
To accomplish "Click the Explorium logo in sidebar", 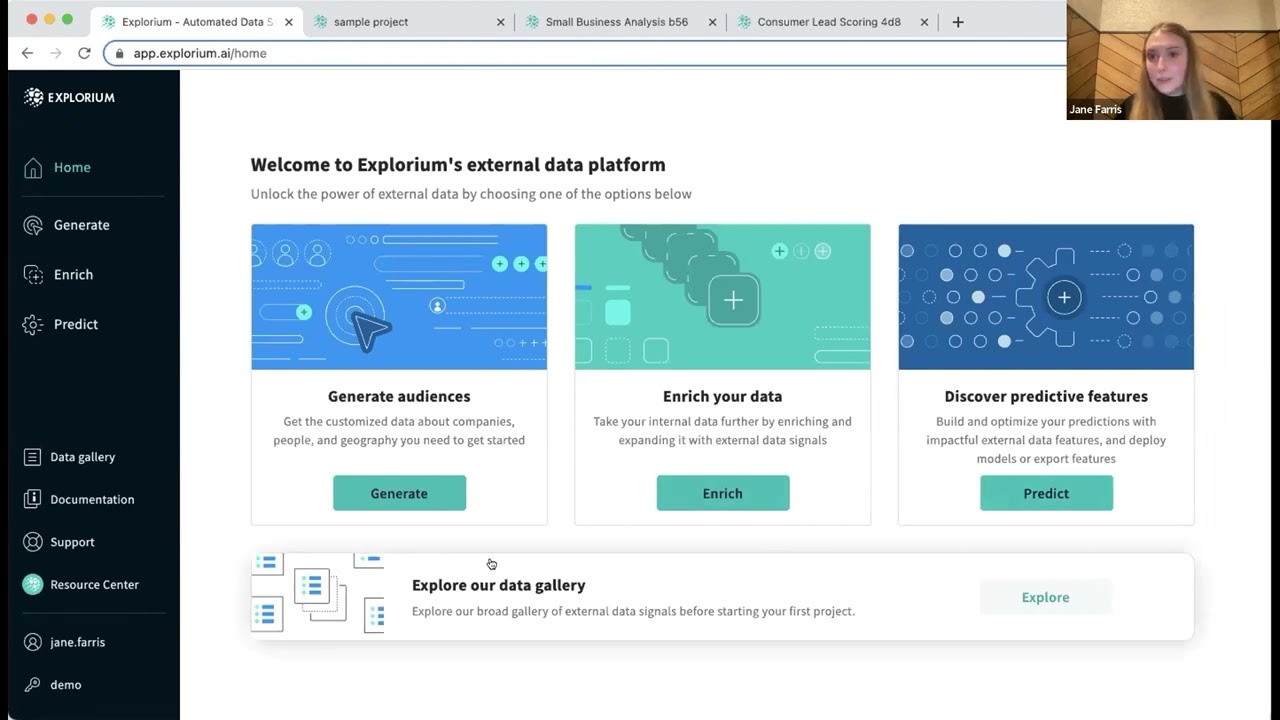I will pyautogui.click(x=69, y=97).
